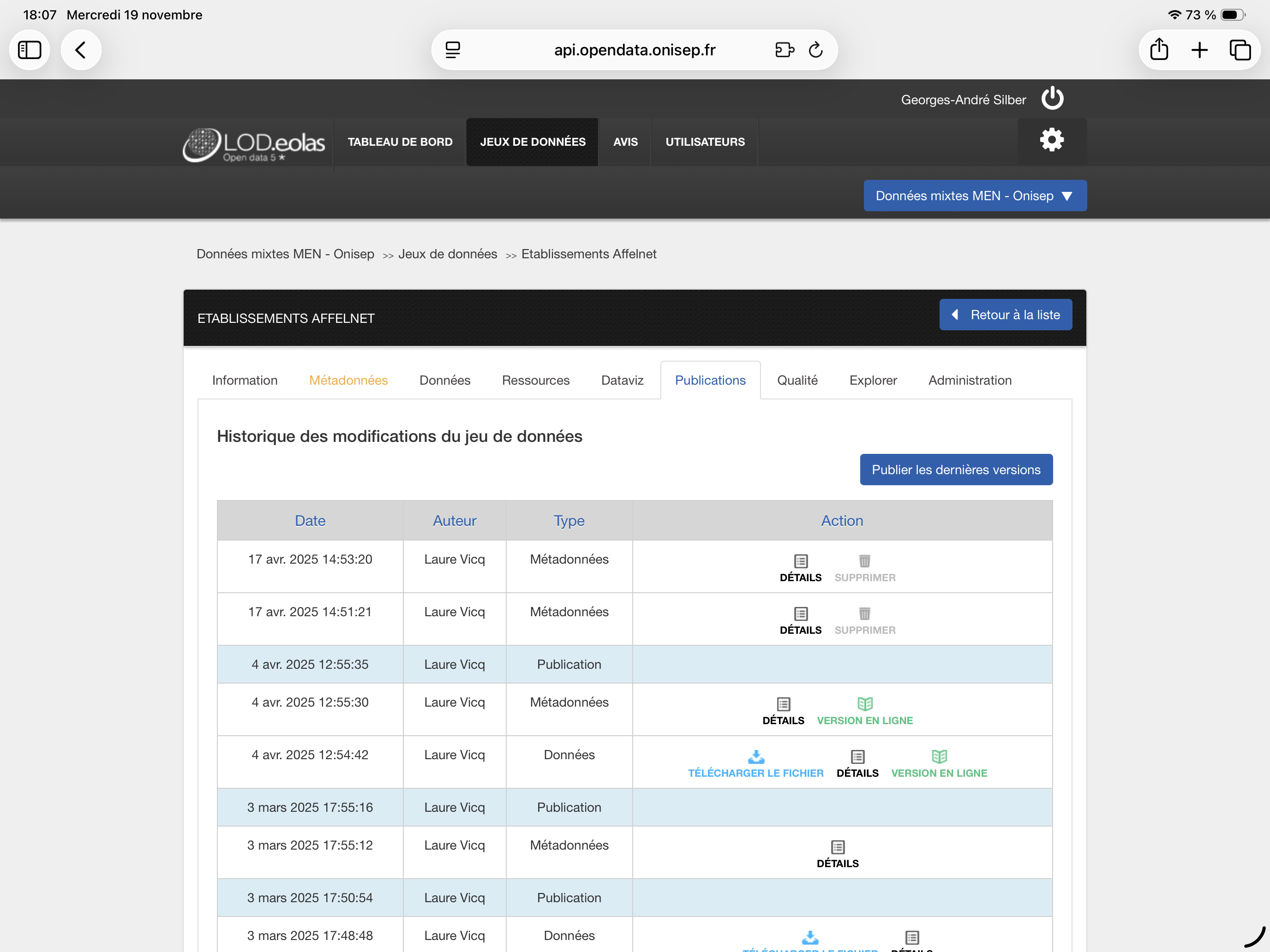Click the power logout icon
Screen dimensions: 1270x952
coord(1052,99)
